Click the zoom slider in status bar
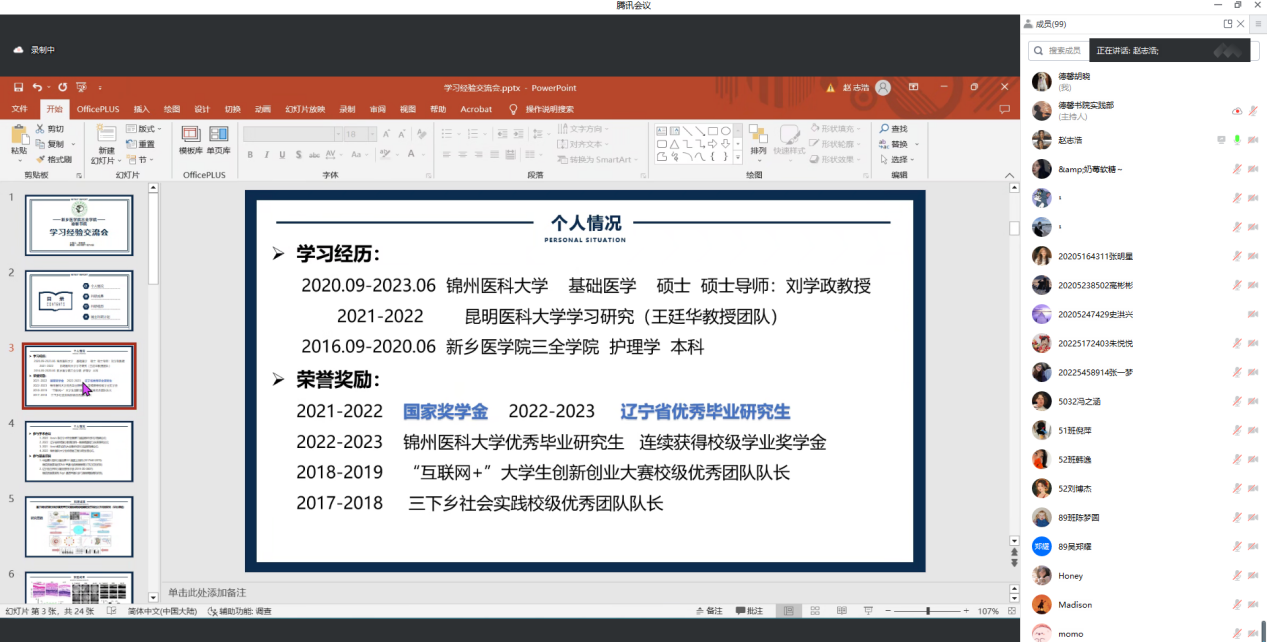Viewport: 1267px width, 642px height. tap(928, 611)
